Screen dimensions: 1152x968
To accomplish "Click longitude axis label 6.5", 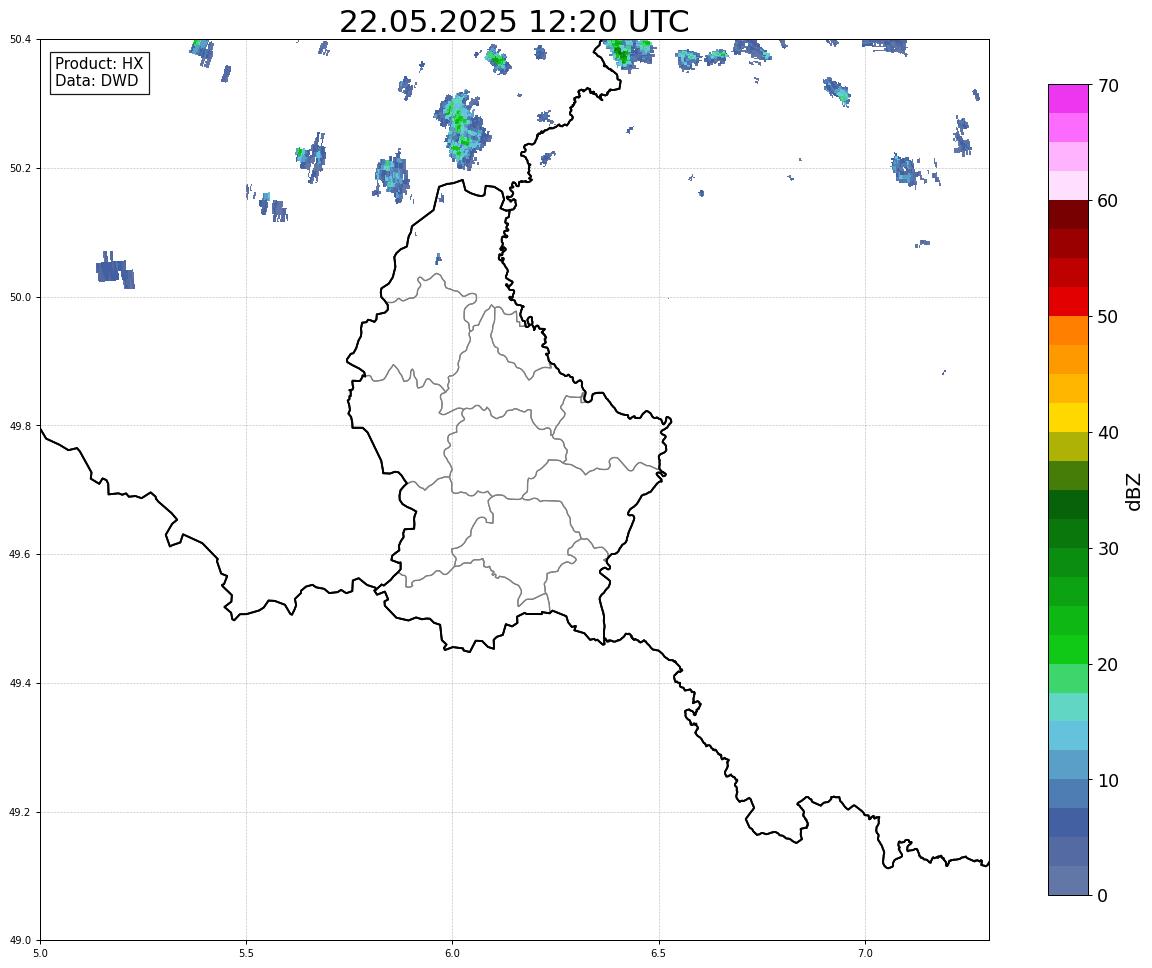I will (x=659, y=953).
